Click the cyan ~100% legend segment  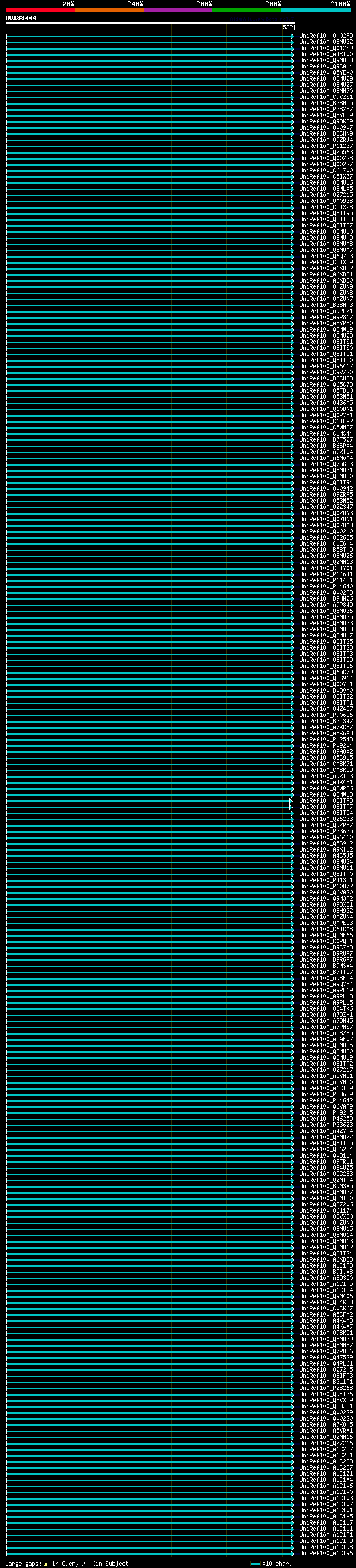pos(316,10)
